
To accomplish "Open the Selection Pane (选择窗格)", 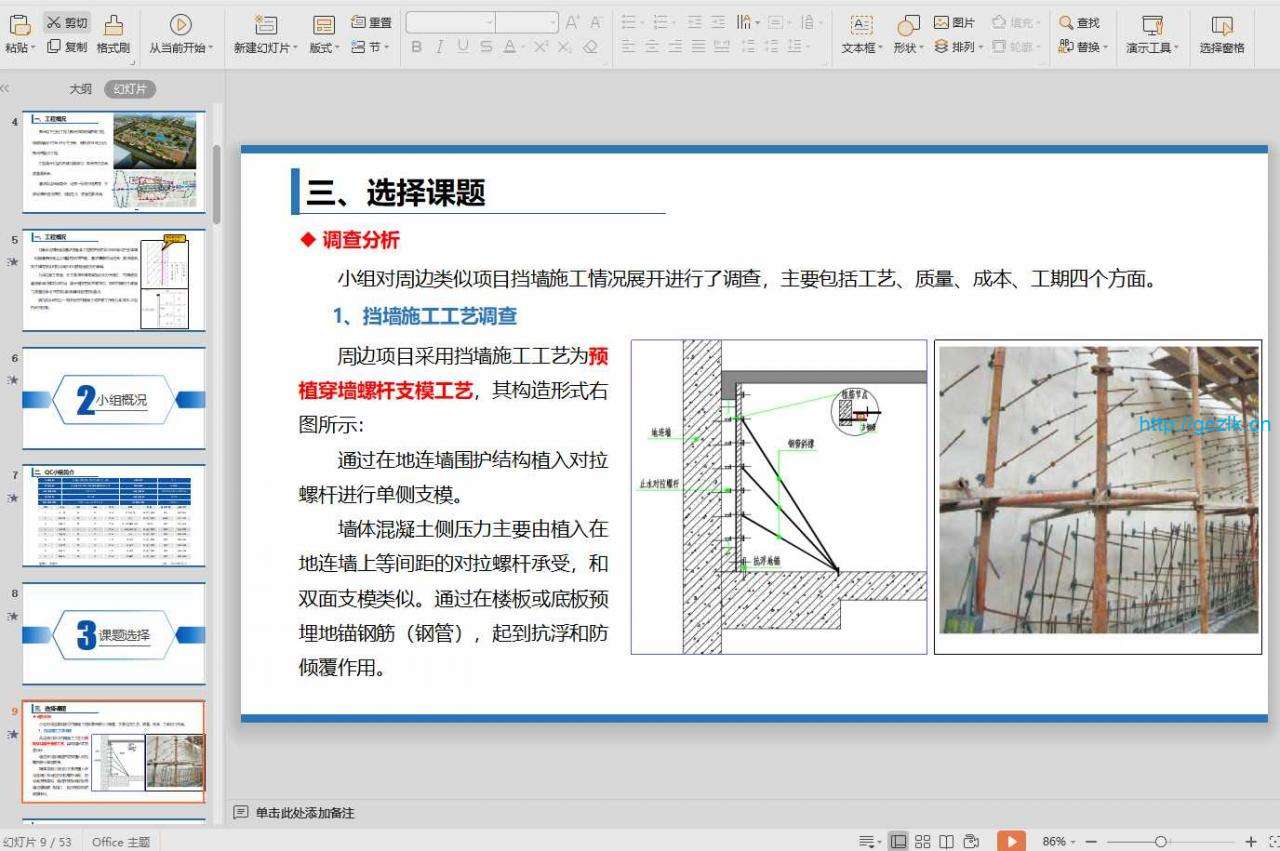I will tap(1221, 33).
